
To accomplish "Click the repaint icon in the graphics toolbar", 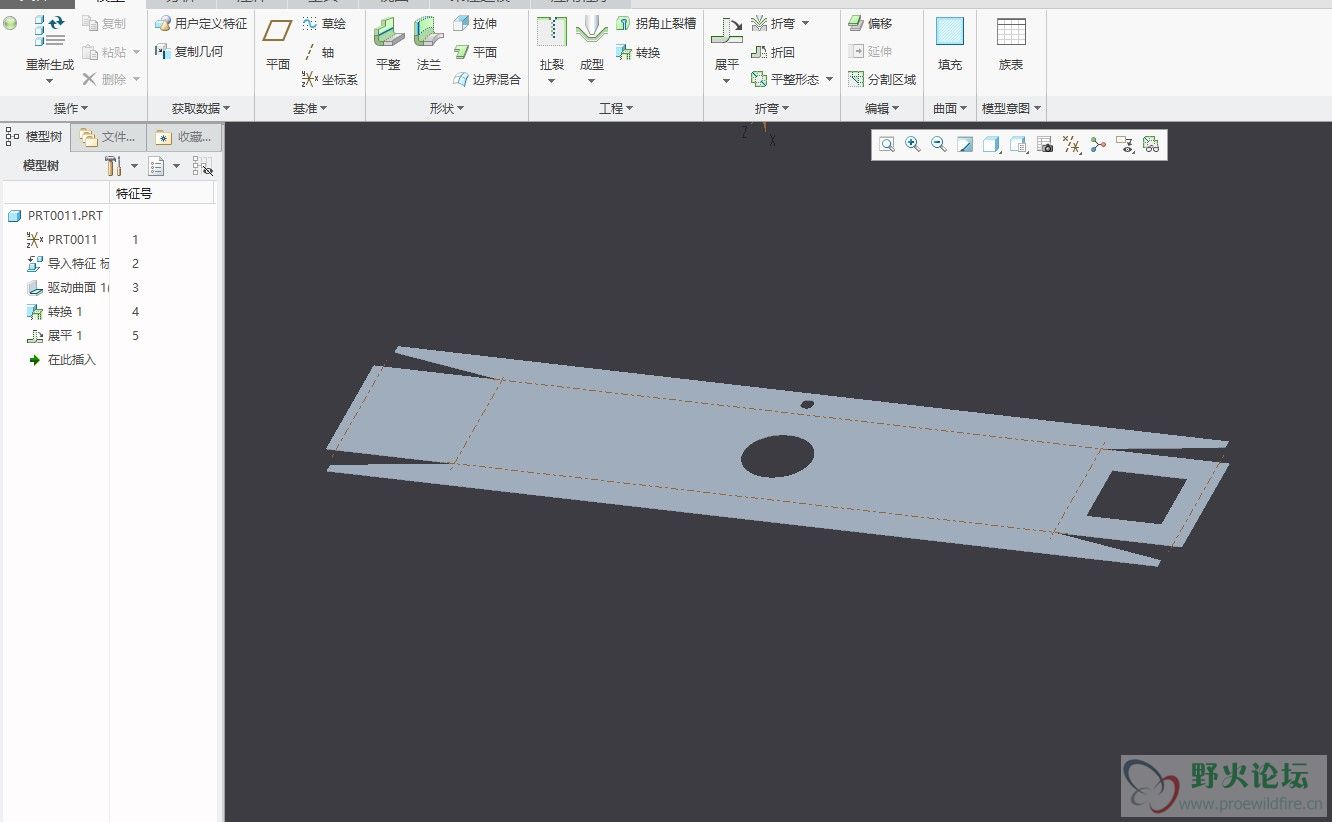I will (965, 145).
